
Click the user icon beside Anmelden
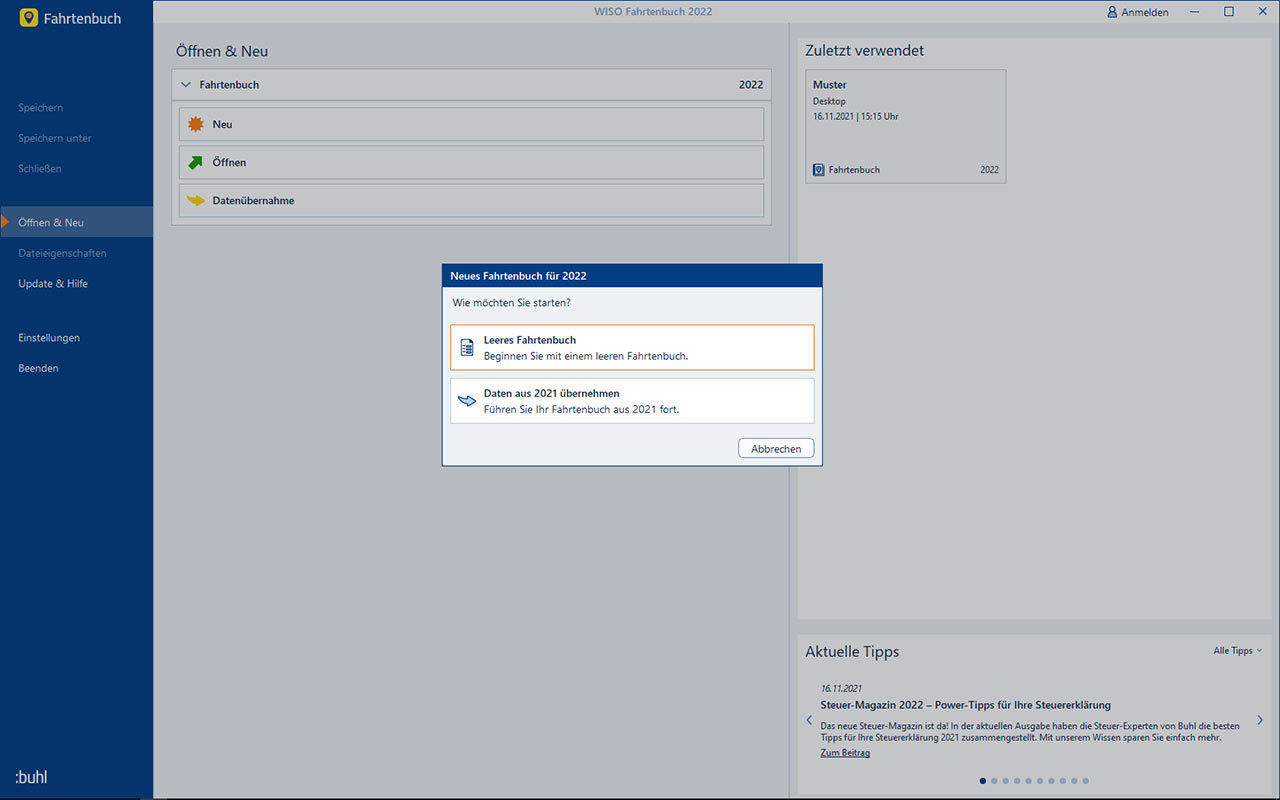point(1112,12)
